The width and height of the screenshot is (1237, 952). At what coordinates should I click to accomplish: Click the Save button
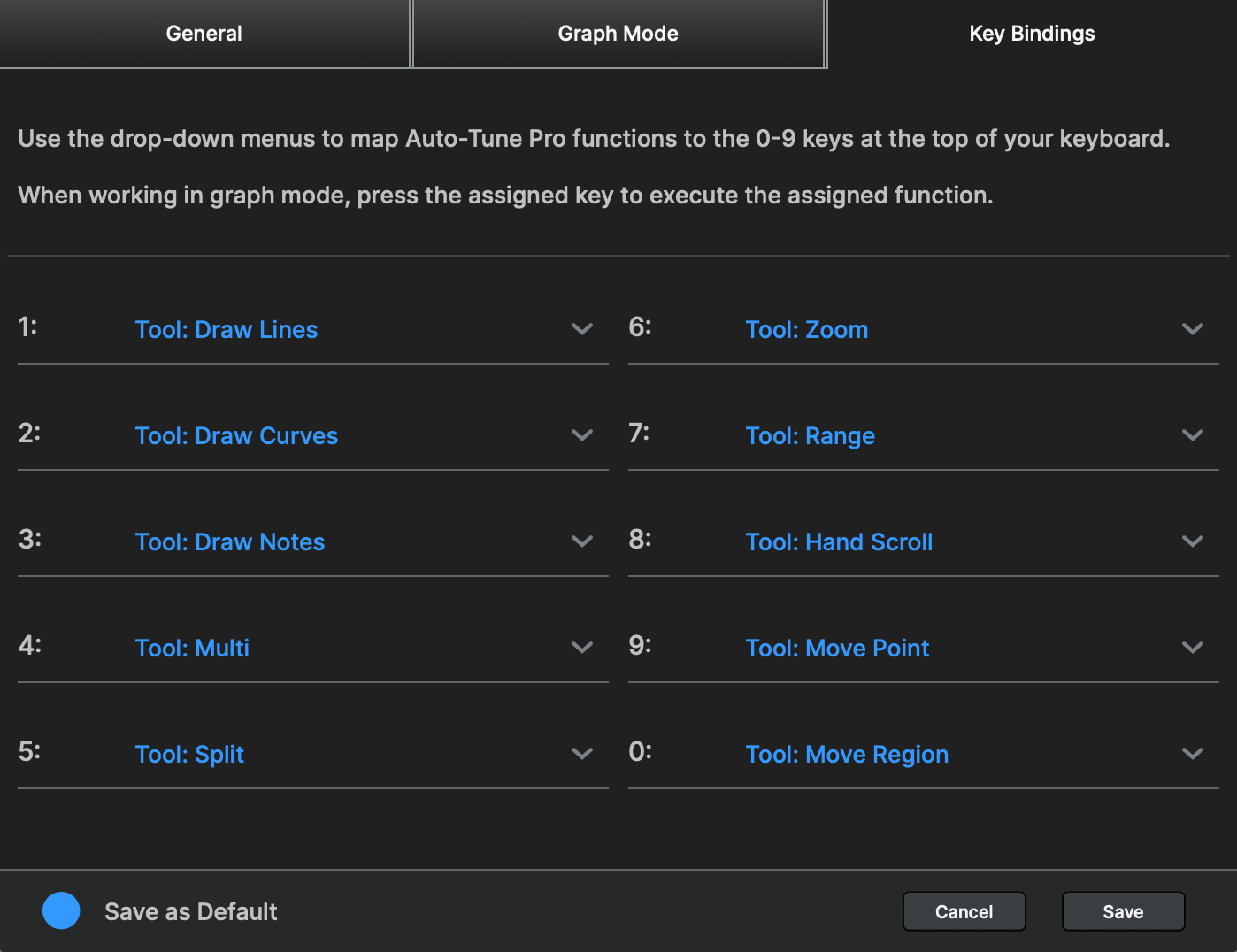tap(1123, 911)
